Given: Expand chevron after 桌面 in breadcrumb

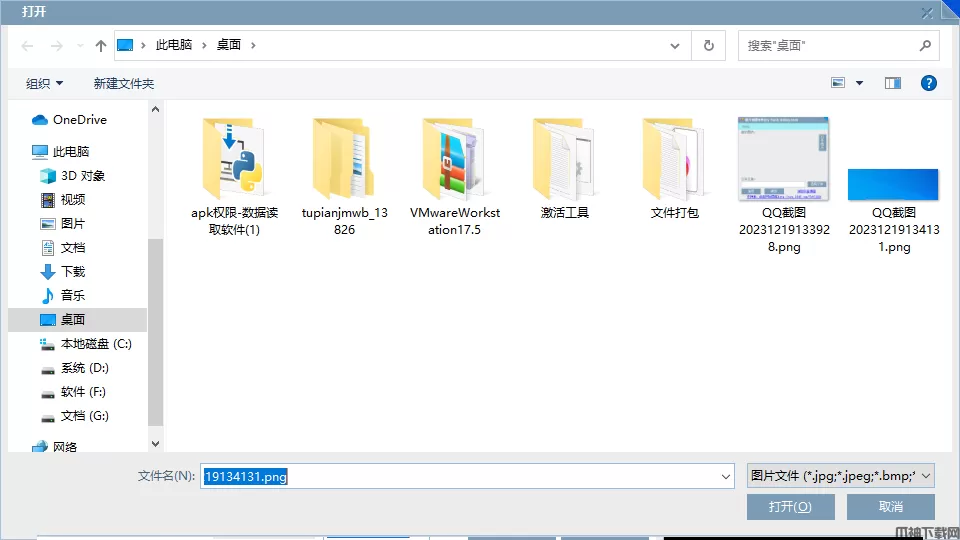Looking at the screenshot, I should [253, 45].
